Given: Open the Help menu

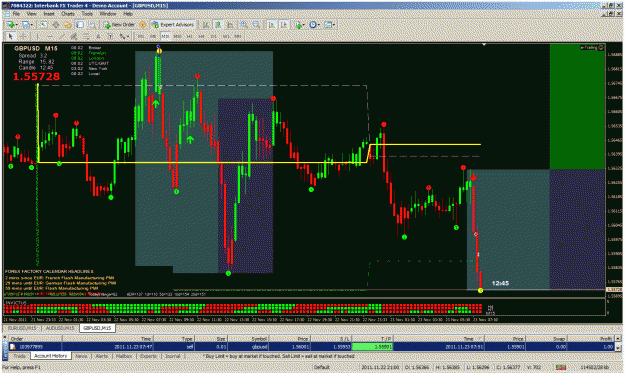Looking at the screenshot, I should pos(128,14).
